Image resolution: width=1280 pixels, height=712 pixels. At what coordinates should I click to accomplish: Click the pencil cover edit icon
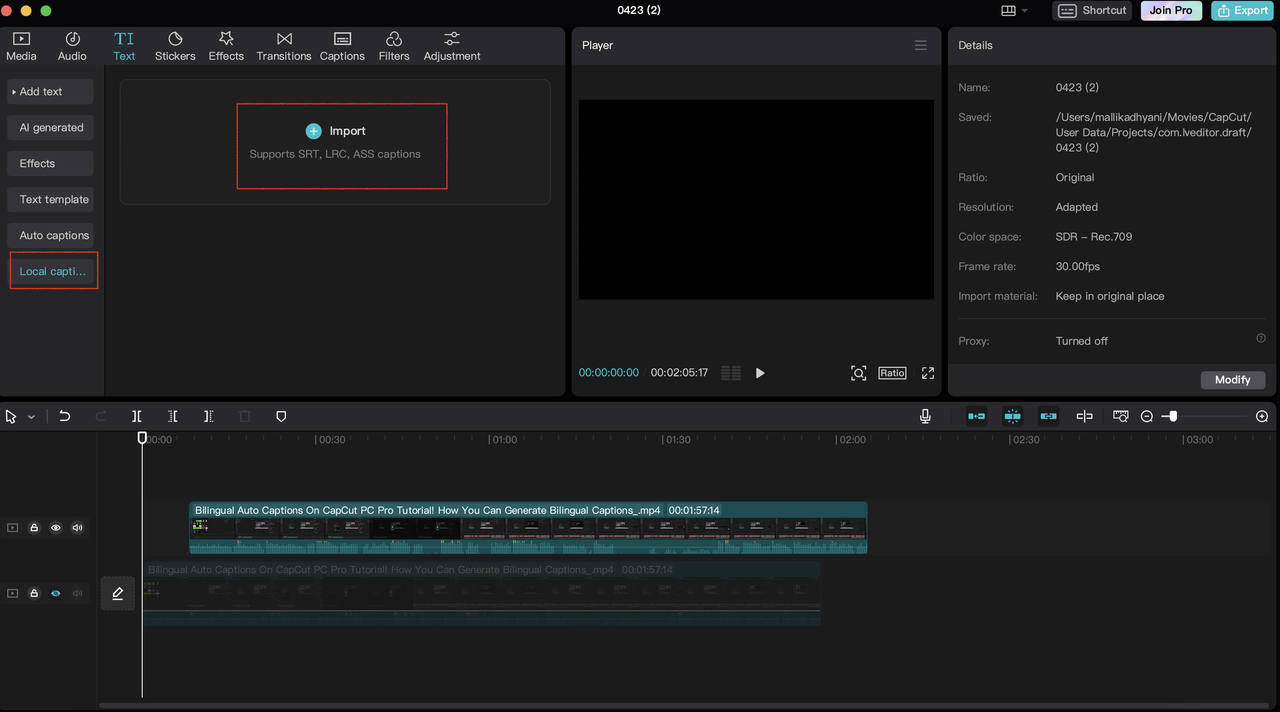pyautogui.click(x=118, y=594)
